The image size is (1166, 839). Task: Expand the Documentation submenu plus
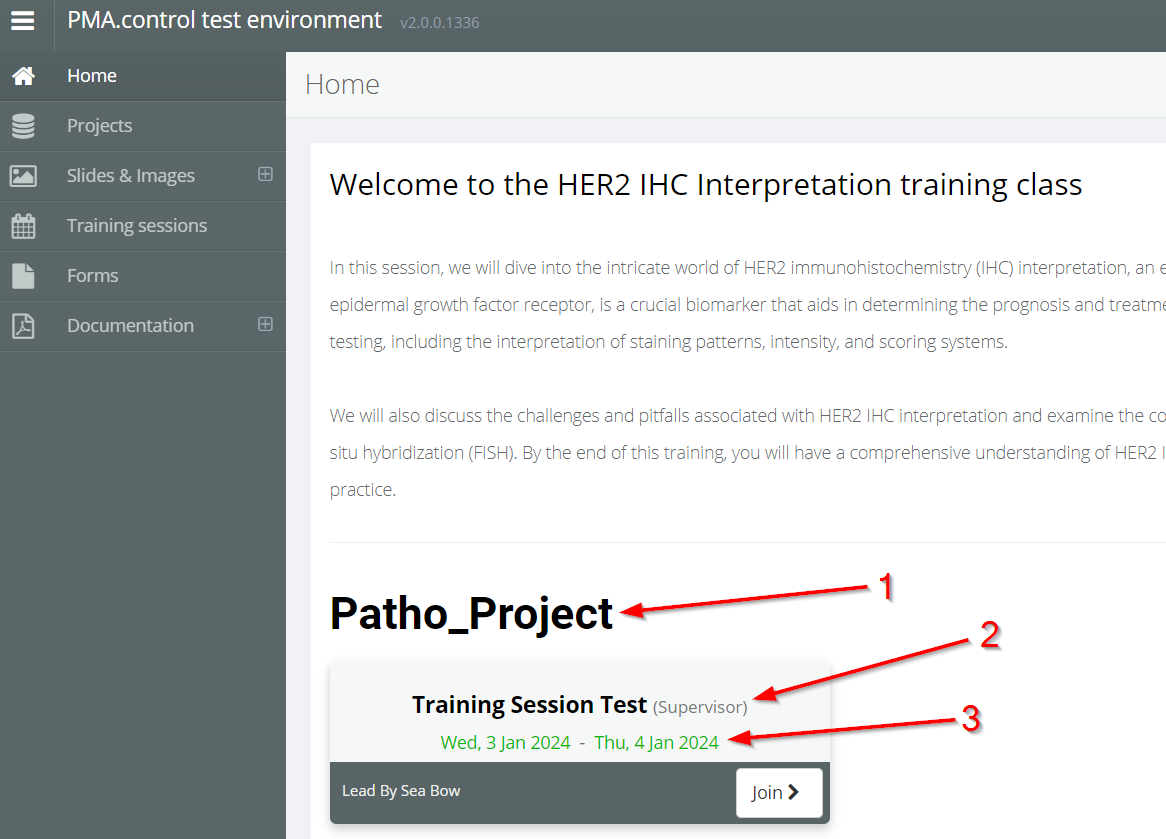click(265, 324)
